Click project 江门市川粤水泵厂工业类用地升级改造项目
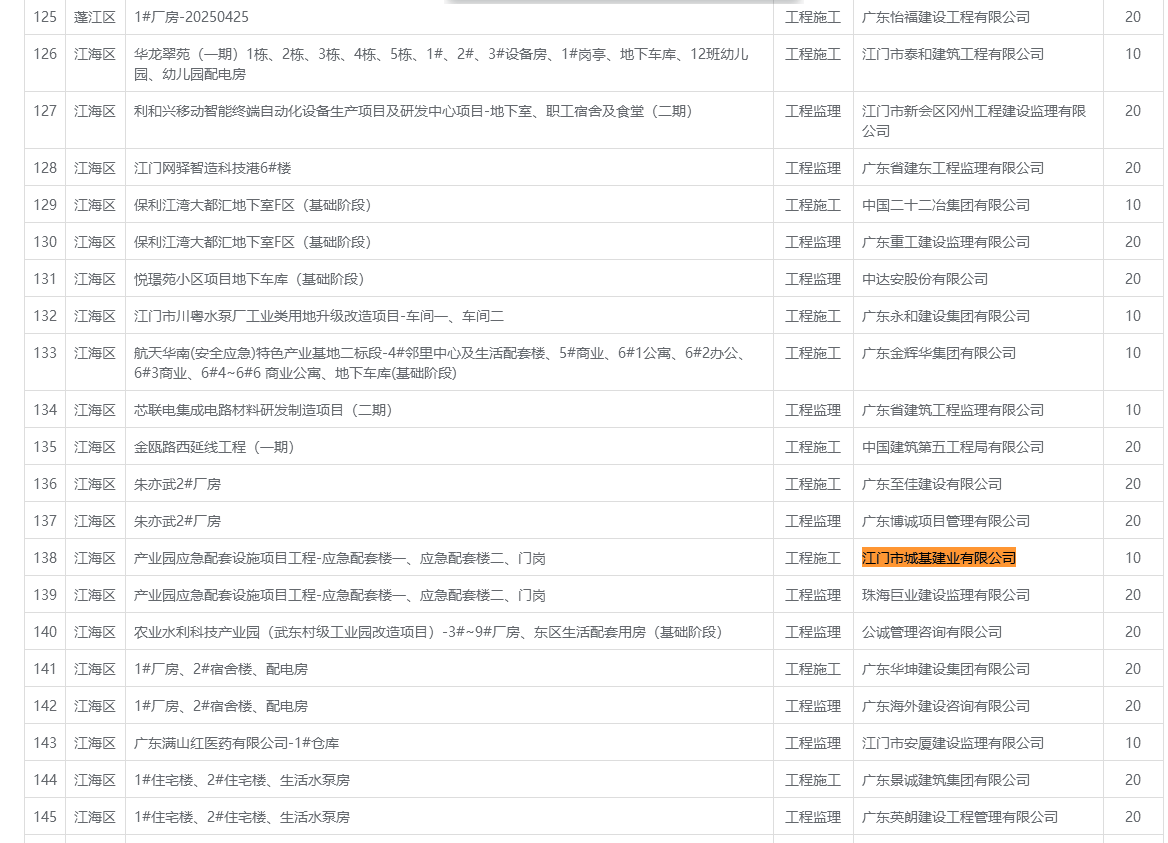The image size is (1168, 843). (x=319, y=316)
